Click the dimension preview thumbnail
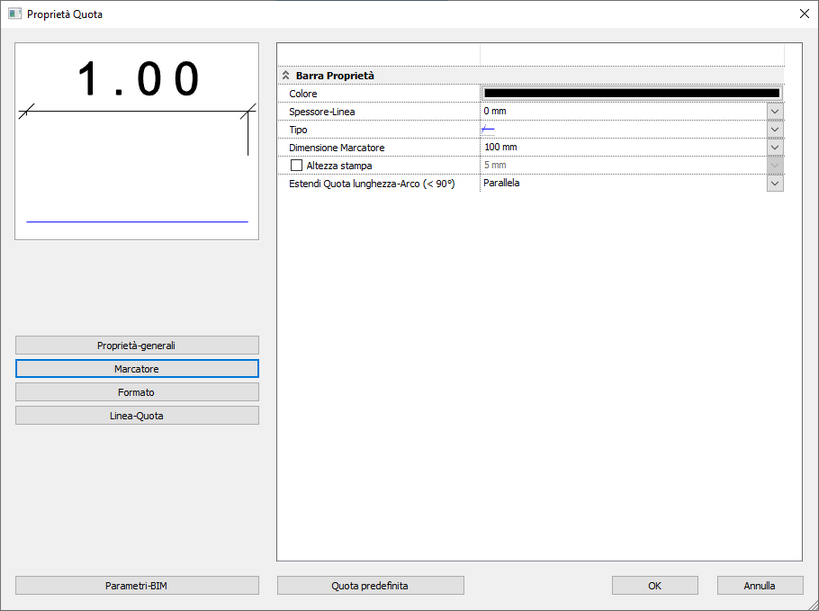This screenshot has height=611, width=819. [x=137, y=141]
